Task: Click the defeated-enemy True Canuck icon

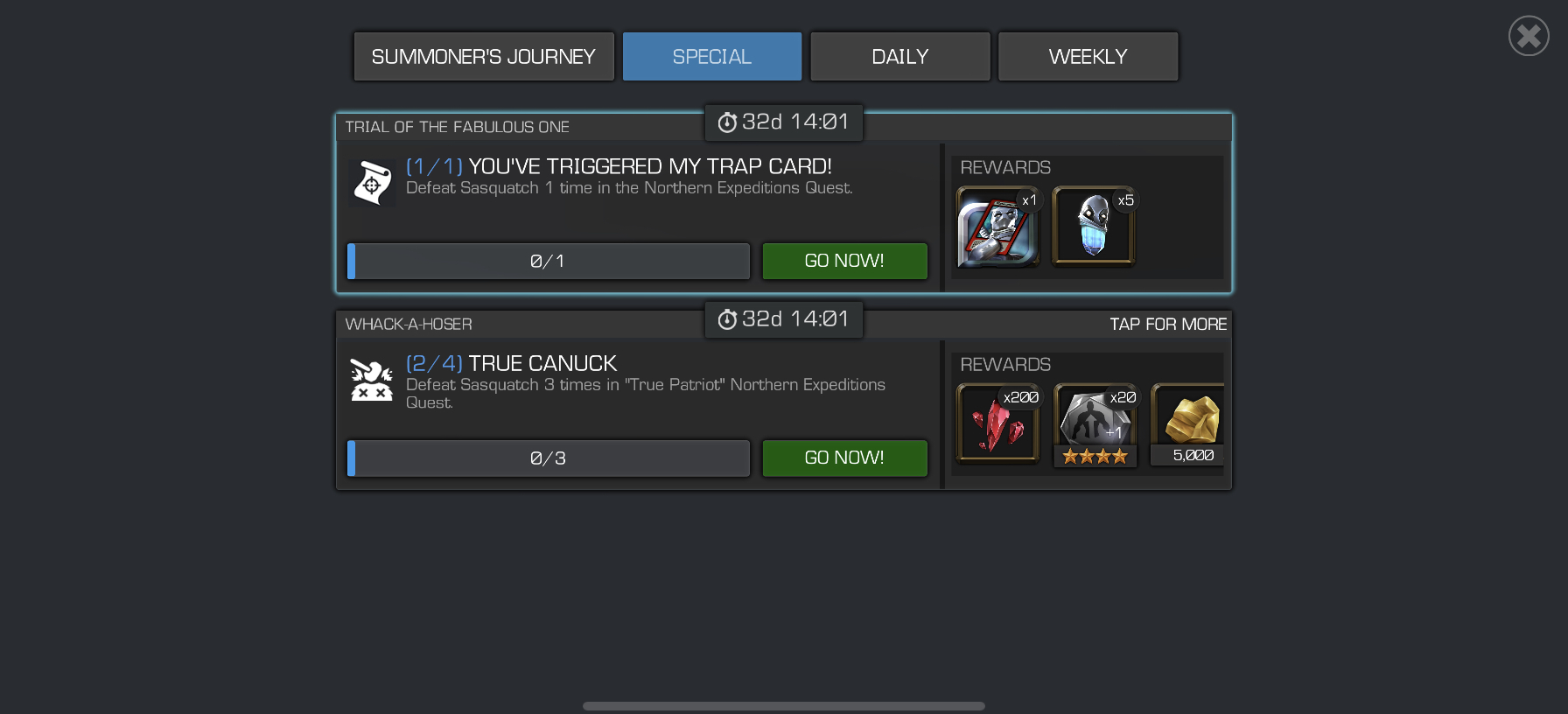Action: pos(372,380)
